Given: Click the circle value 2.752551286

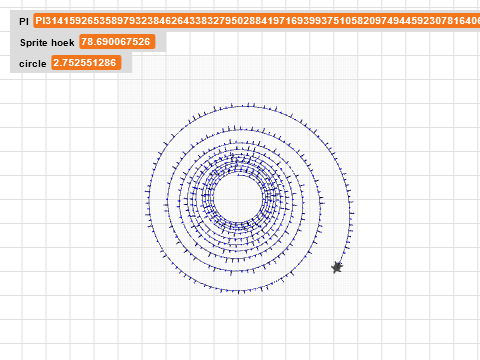Looking at the screenshot, I should tap(86, 63).
